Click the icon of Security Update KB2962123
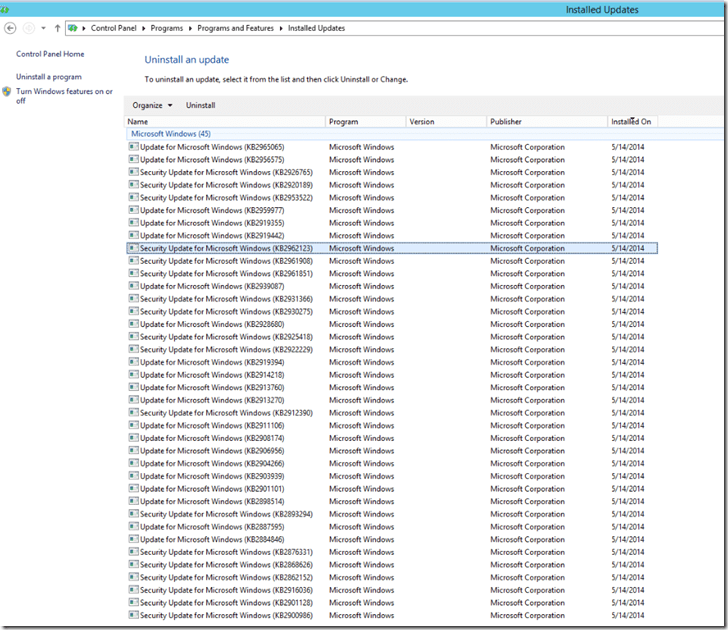 point(133,248)
